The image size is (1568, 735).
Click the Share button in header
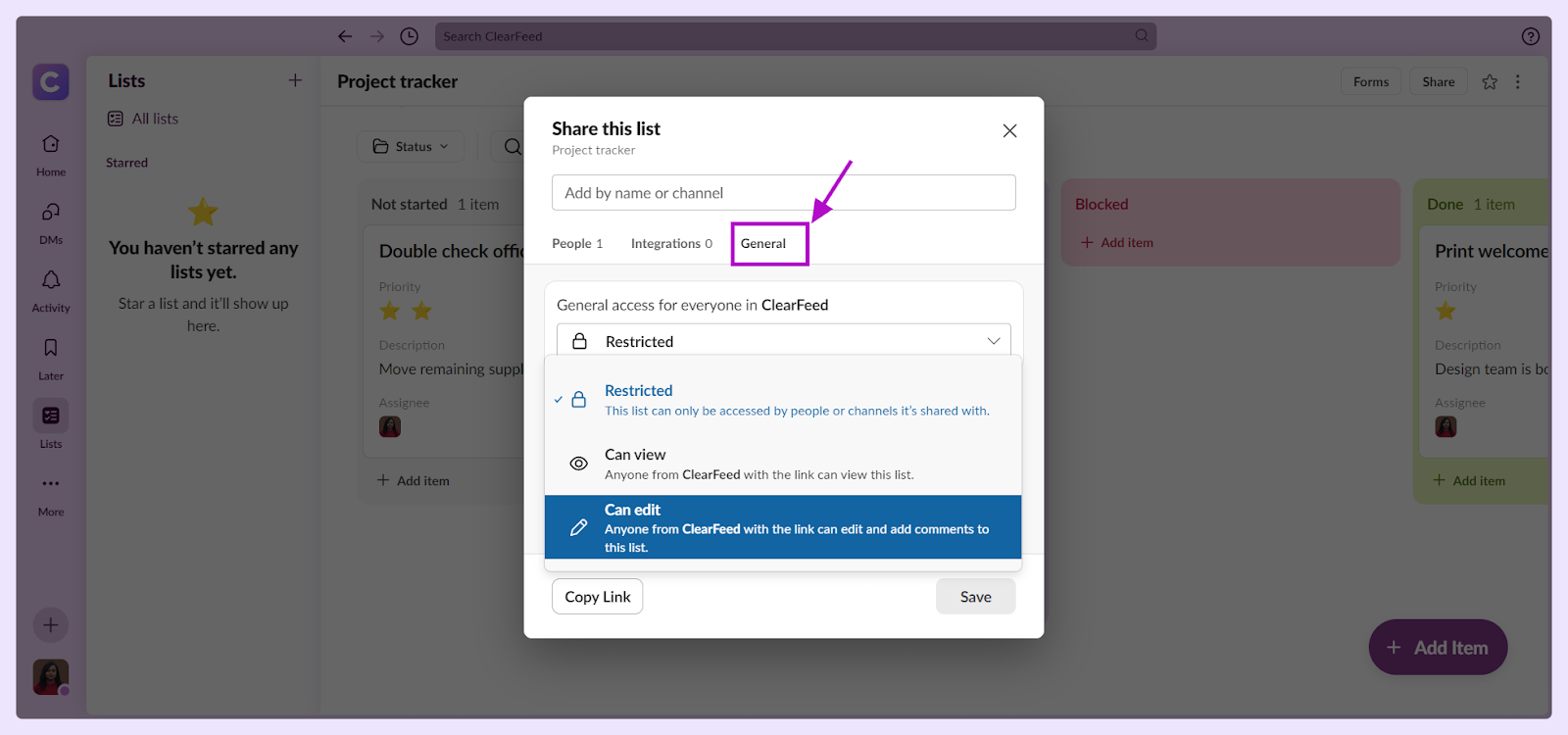[x=1439, y=82]
